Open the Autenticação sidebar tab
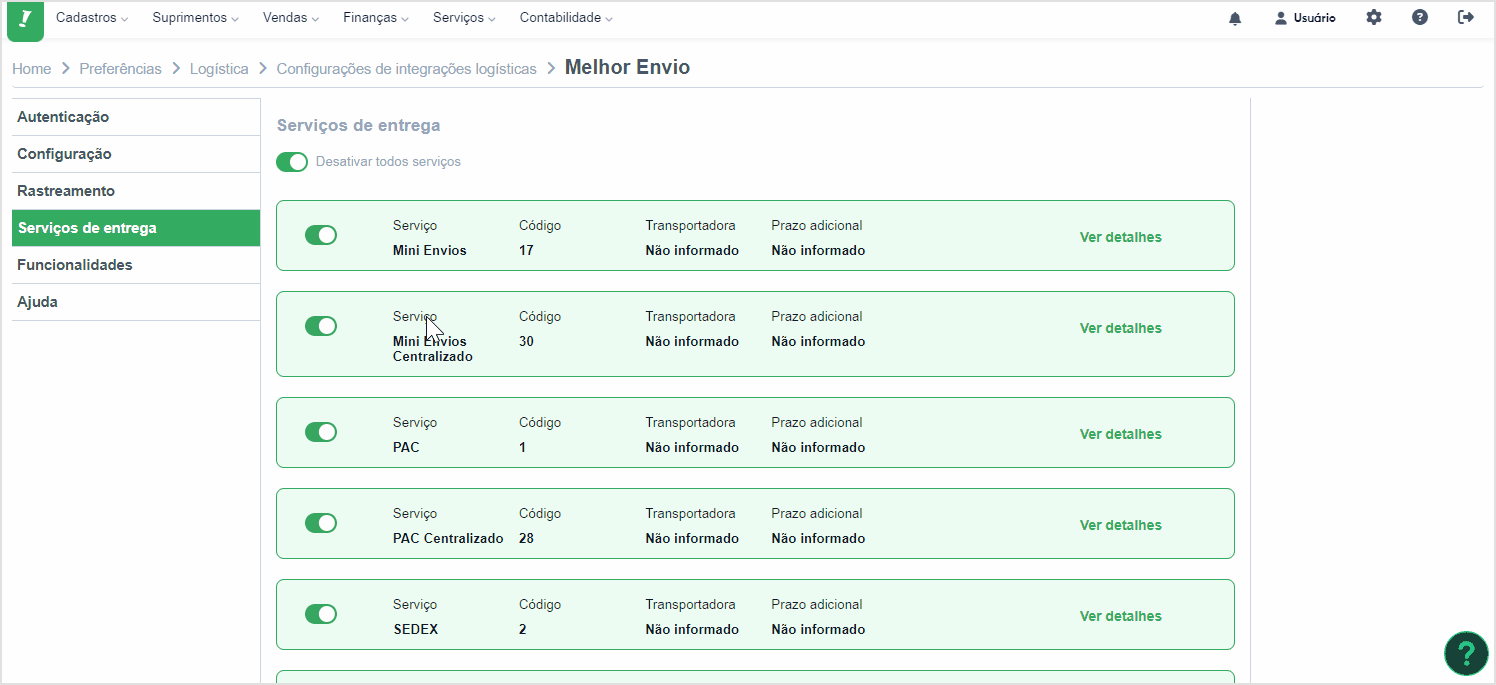1496x685 pixels. pyautogui.click(x=136, y=117)
